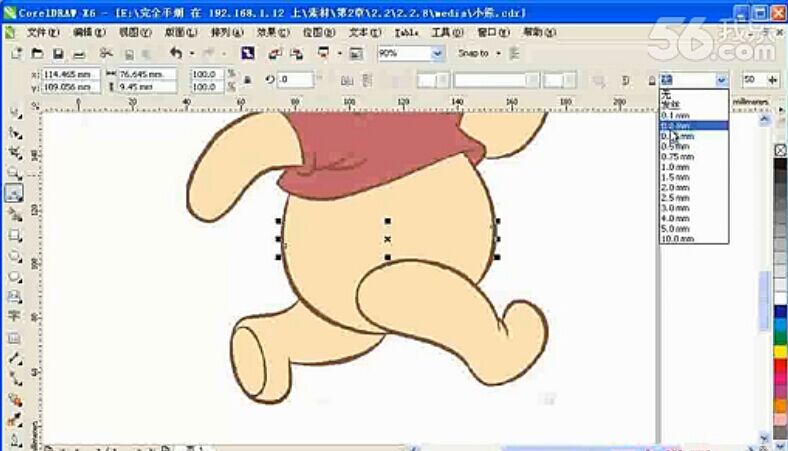The height and width of the screenshot is (451, 788).
Task: Collapse the outline width dropdown arrow
Action: 721,80
